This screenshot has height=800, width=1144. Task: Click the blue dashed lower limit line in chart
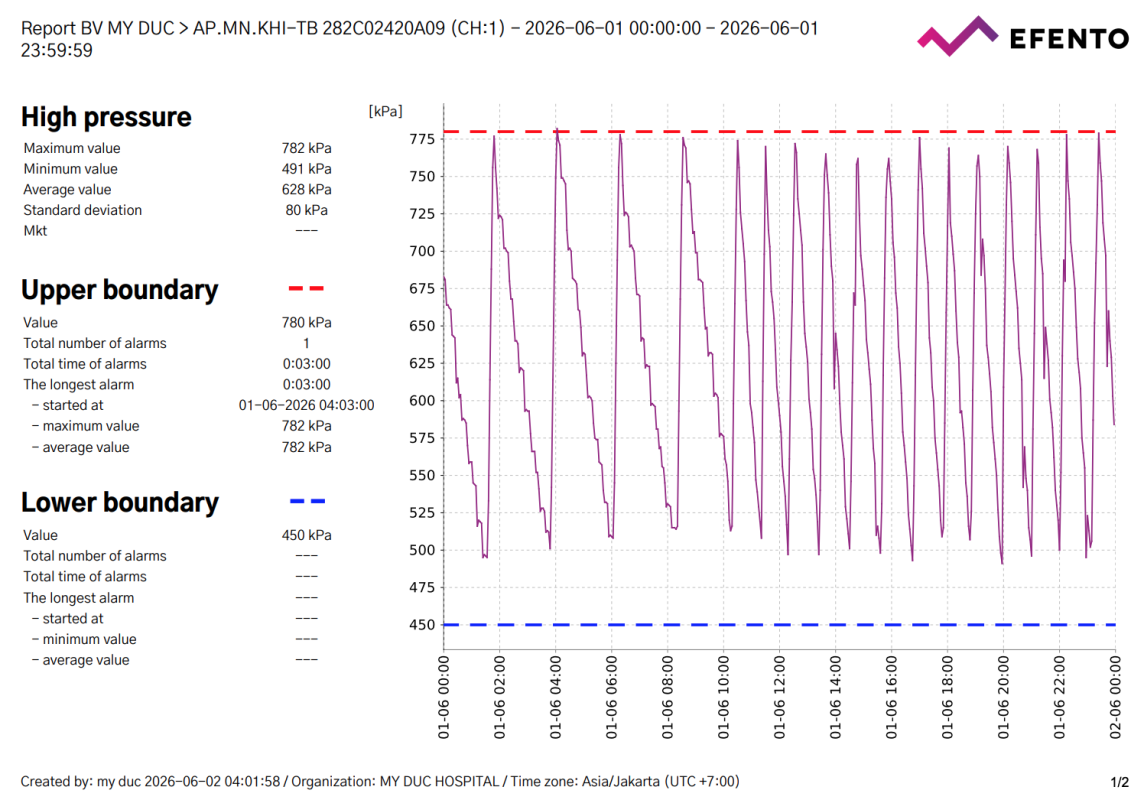click(779, 625)
